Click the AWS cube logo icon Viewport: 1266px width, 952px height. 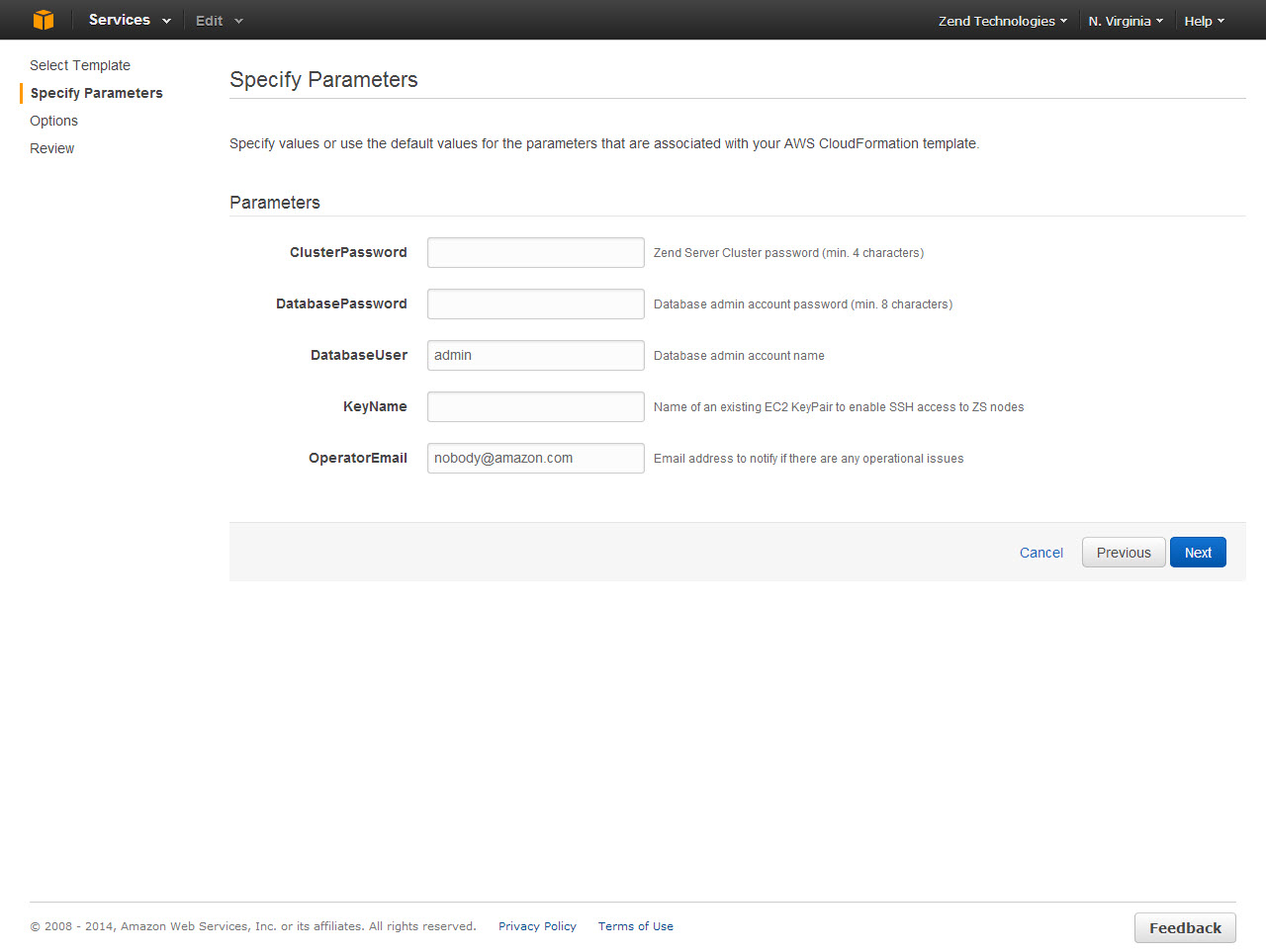coord(44,20)
